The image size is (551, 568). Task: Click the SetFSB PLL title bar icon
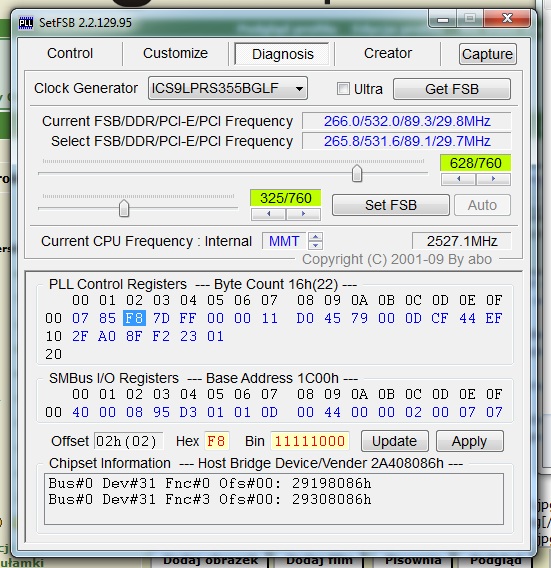[x=26, y=23]
